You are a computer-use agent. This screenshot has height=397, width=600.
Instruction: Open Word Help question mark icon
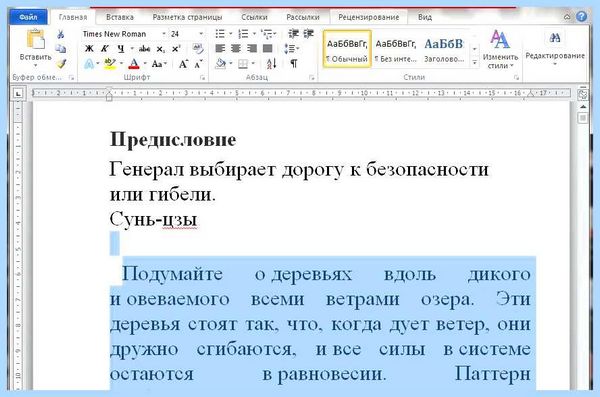[x=582, y=16]
